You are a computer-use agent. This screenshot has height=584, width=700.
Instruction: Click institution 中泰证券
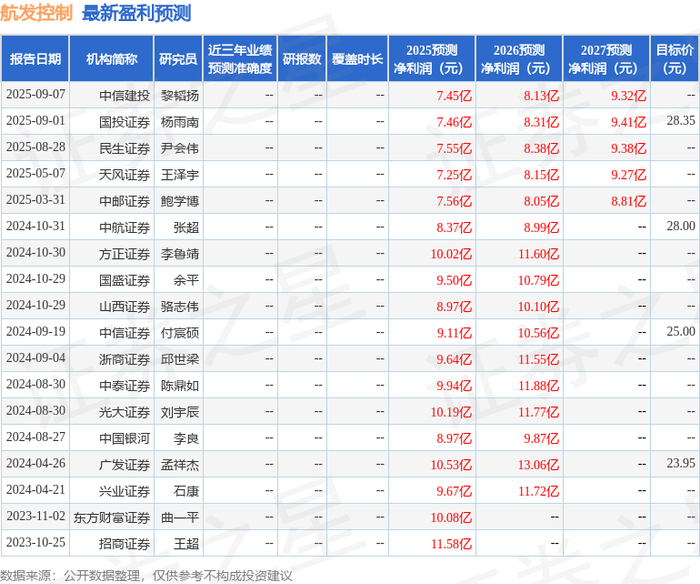point(125,385)
